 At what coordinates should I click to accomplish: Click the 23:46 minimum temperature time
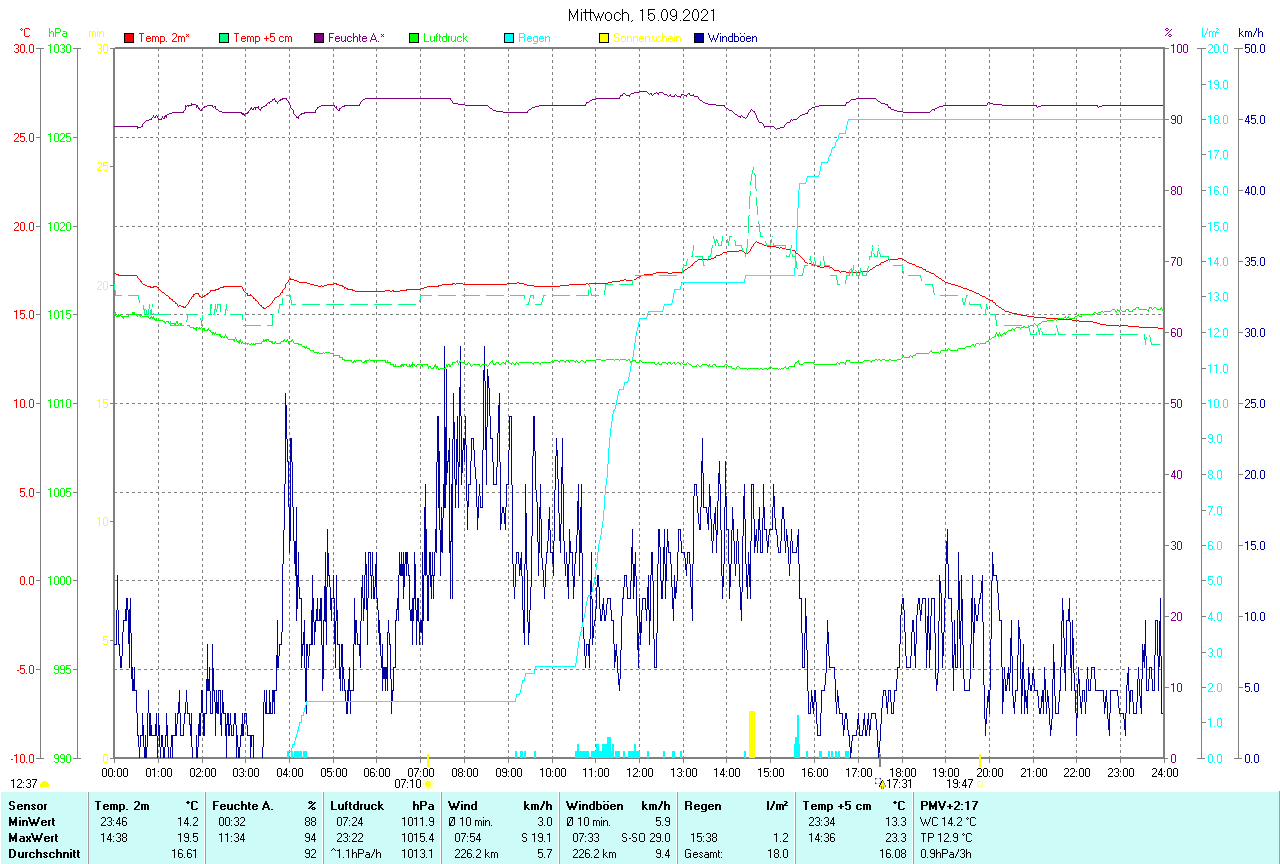(x=113, y=821)
